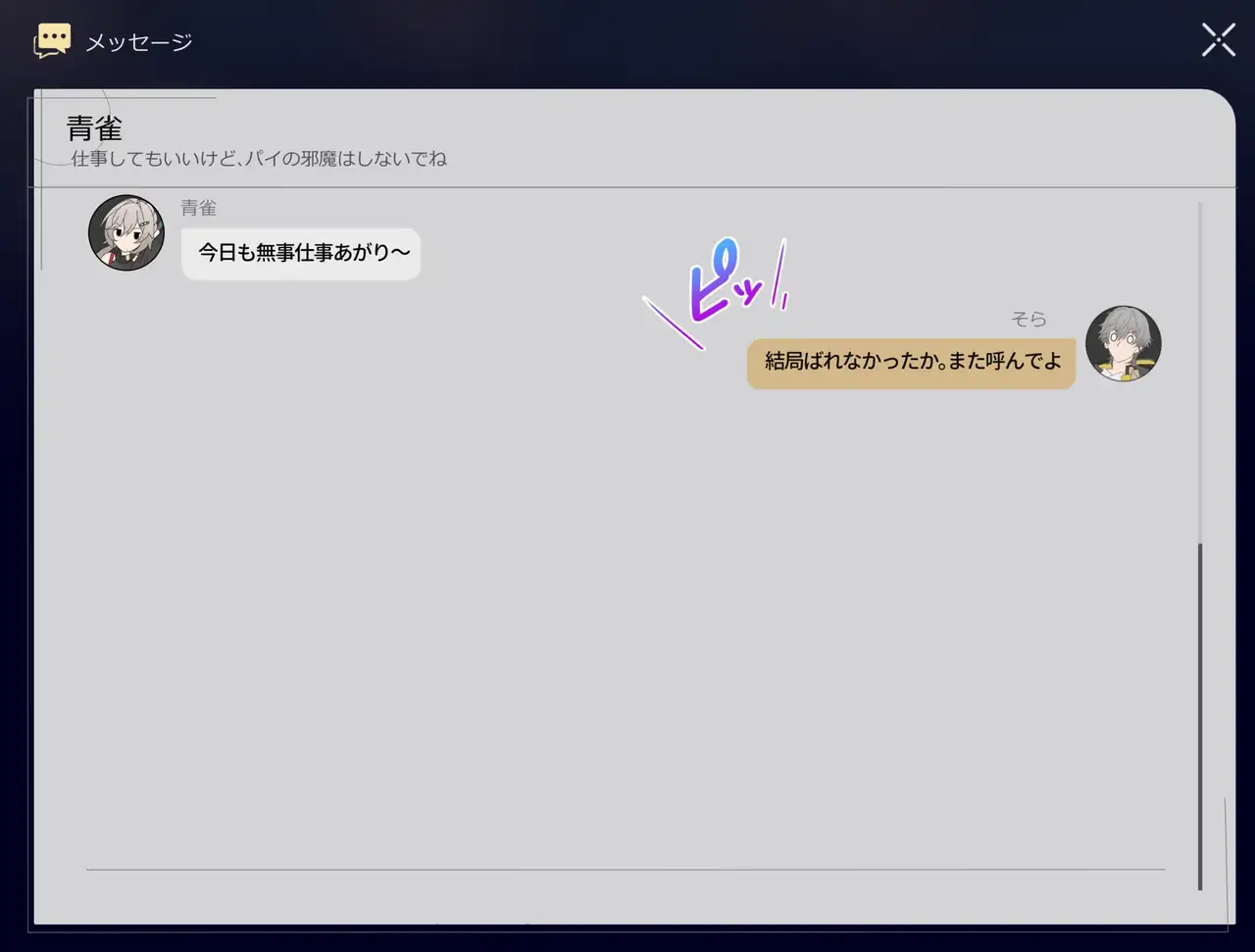Click the gray-haired avatar beside そら
This screenshot has height=952, width=1255.
pyautogui.click(x=1123, y=343)
